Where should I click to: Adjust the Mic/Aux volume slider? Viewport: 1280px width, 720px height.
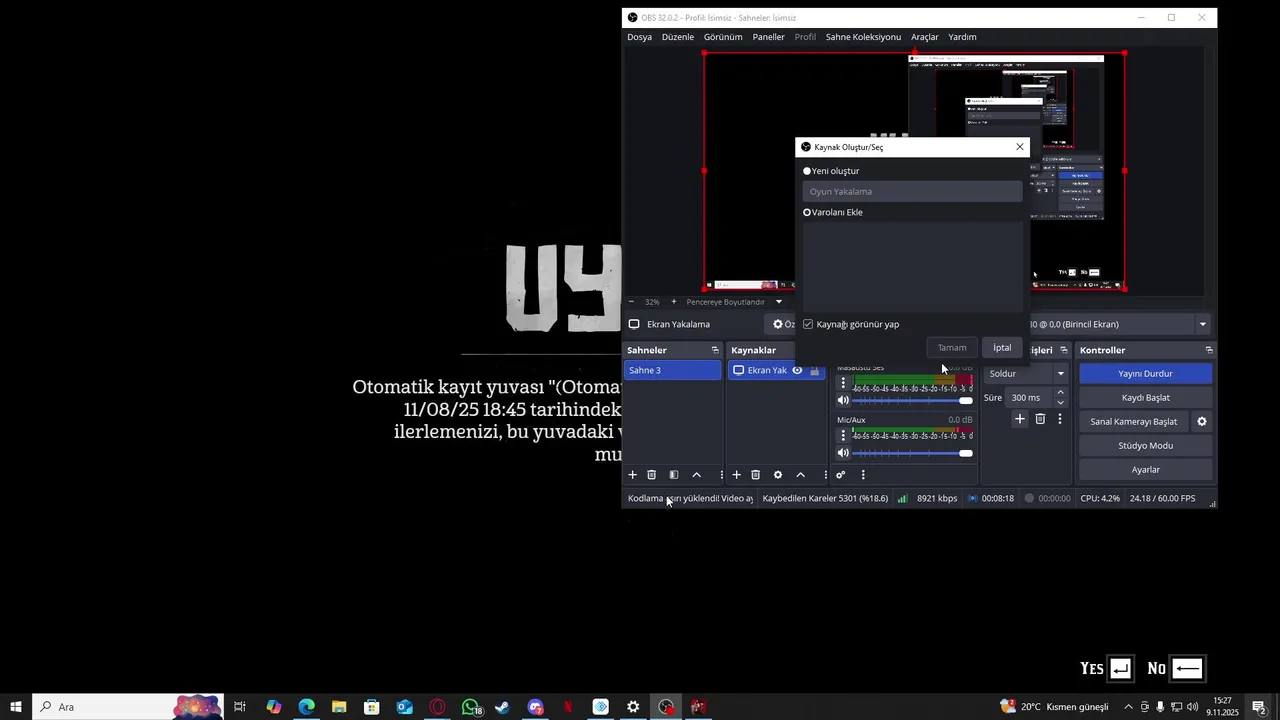[913, 453]
